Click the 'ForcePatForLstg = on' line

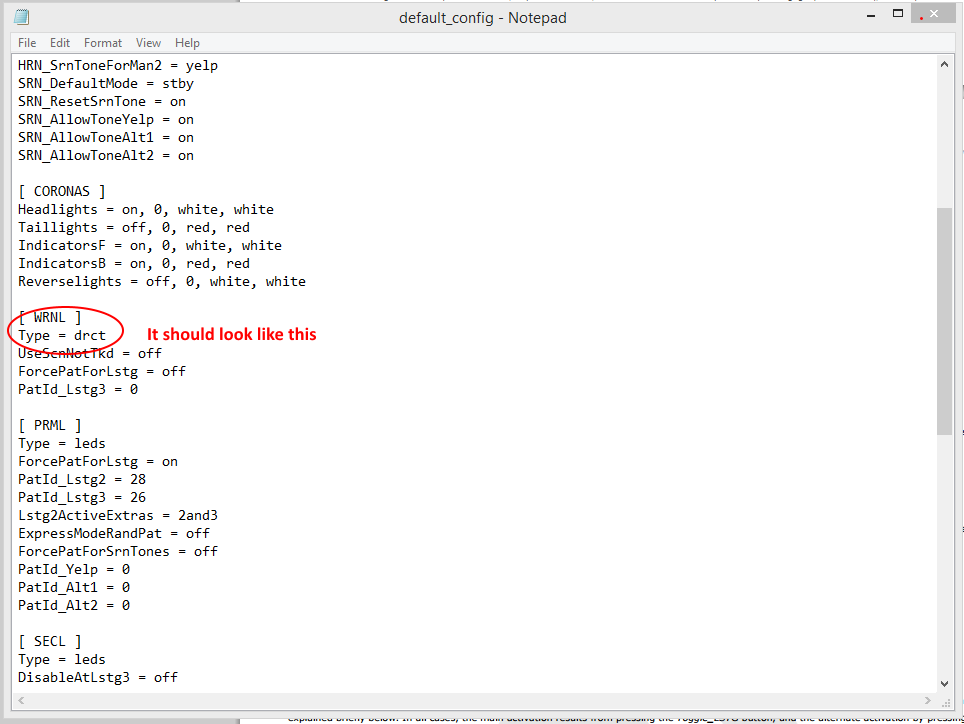click(98, 462)
